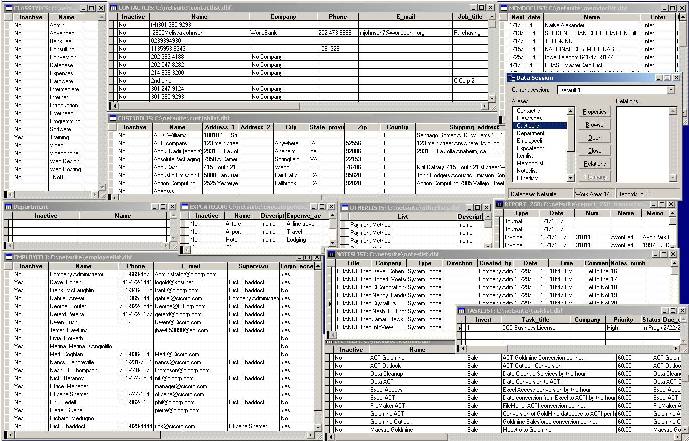This screenshot has height=441, width=689.
Task: Click City column header in CUSTLIST
Action: point(291,127)
